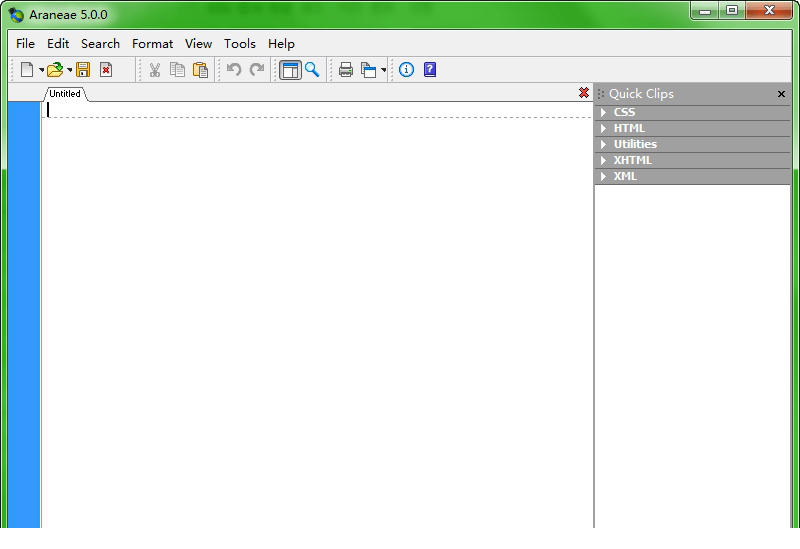Click the Undo arrow icon
Viewport: 800px width, 549px height.
coord(234,70)
